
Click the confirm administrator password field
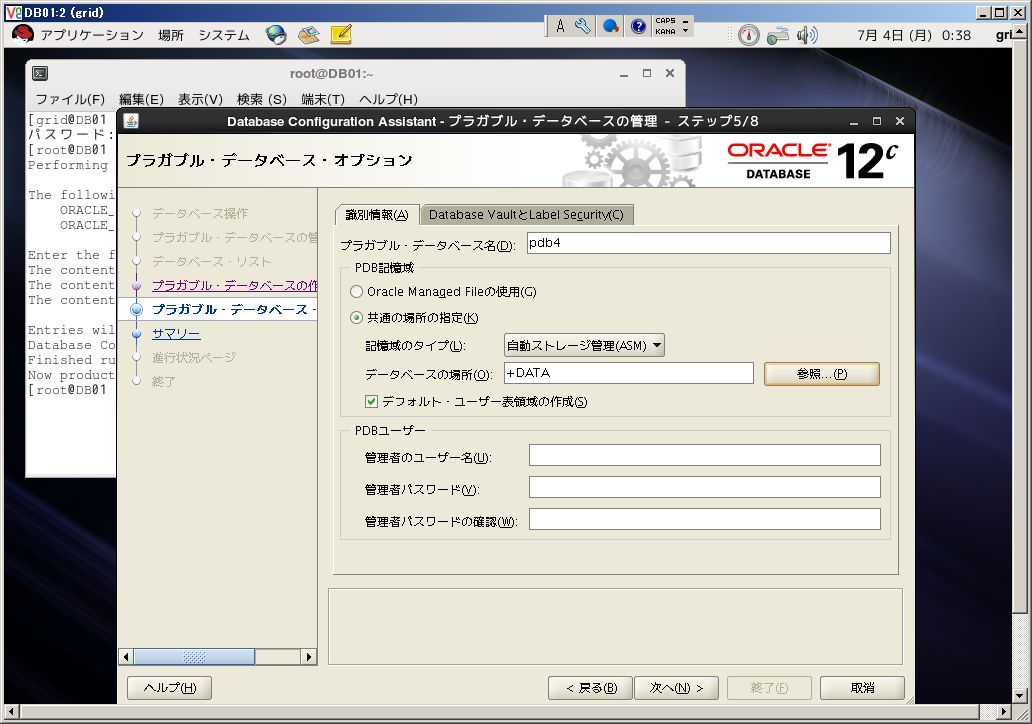tap(704, 519)
